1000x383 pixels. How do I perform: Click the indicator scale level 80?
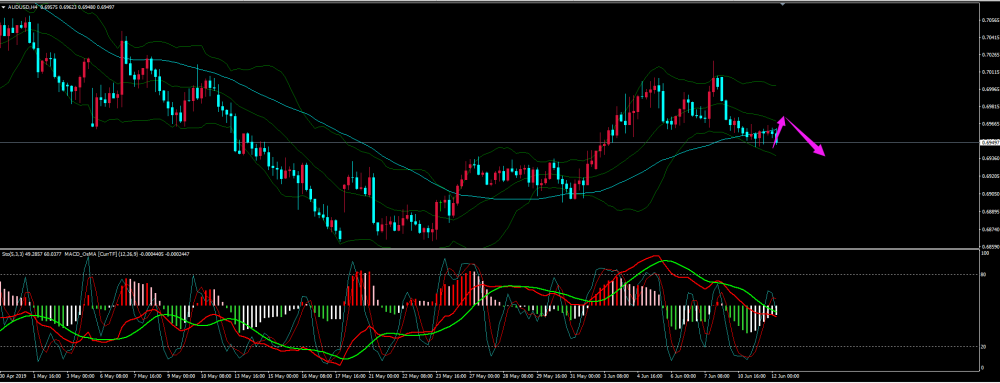[984, 275]
